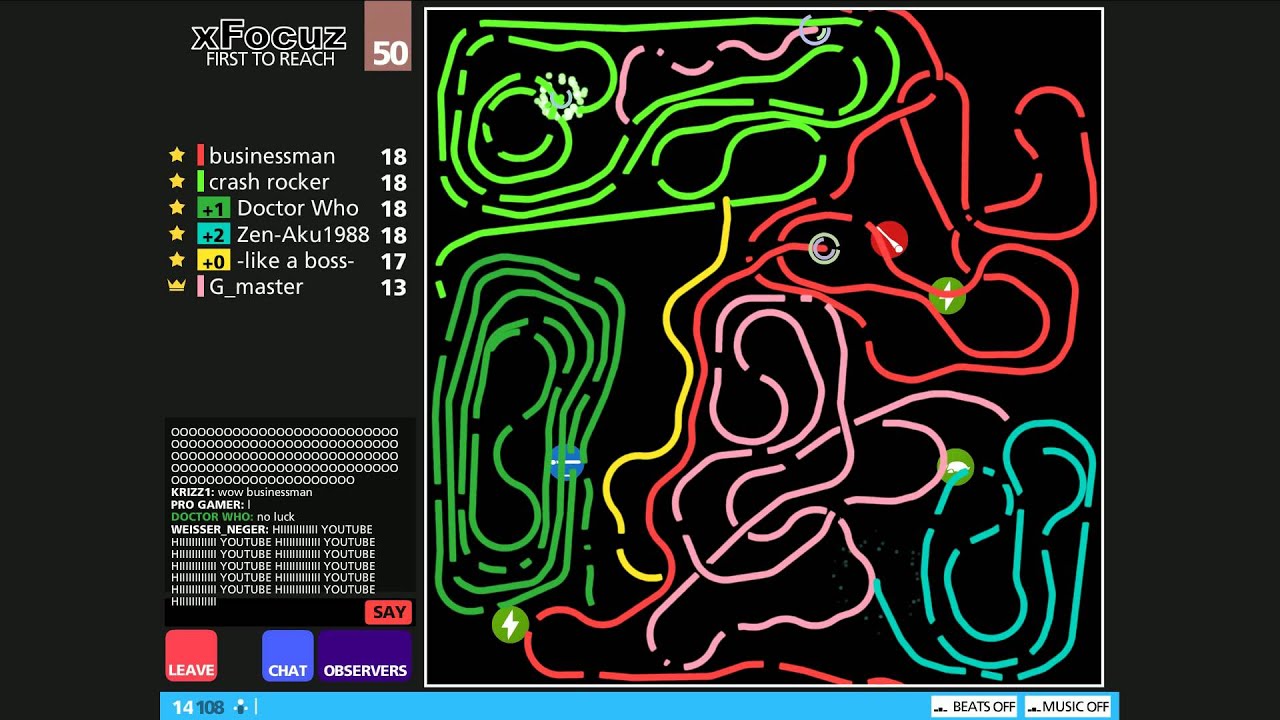Click the star beside businessman
1280x720 pixels.
click(x=177, y=155)
